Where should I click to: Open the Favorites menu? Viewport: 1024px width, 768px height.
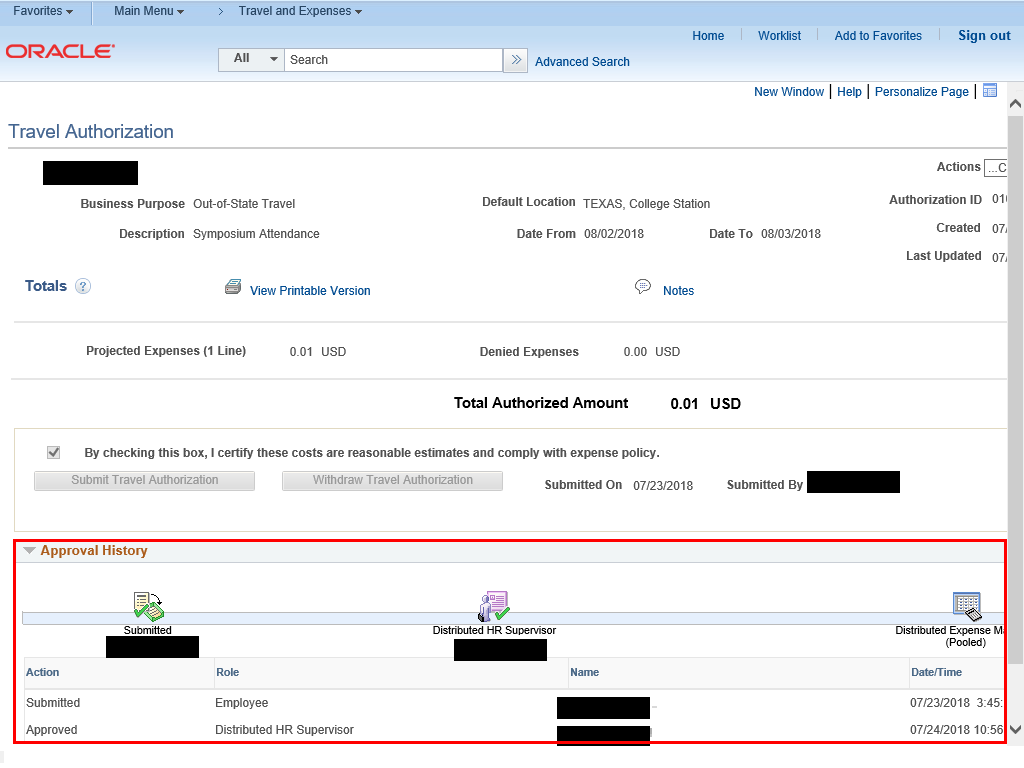(43, 11)
